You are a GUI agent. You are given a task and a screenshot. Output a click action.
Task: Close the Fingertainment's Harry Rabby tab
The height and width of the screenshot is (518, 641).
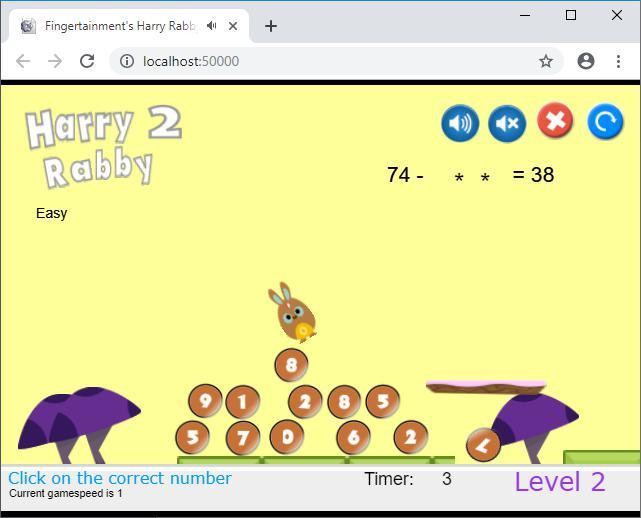click(x=233, y=26)
